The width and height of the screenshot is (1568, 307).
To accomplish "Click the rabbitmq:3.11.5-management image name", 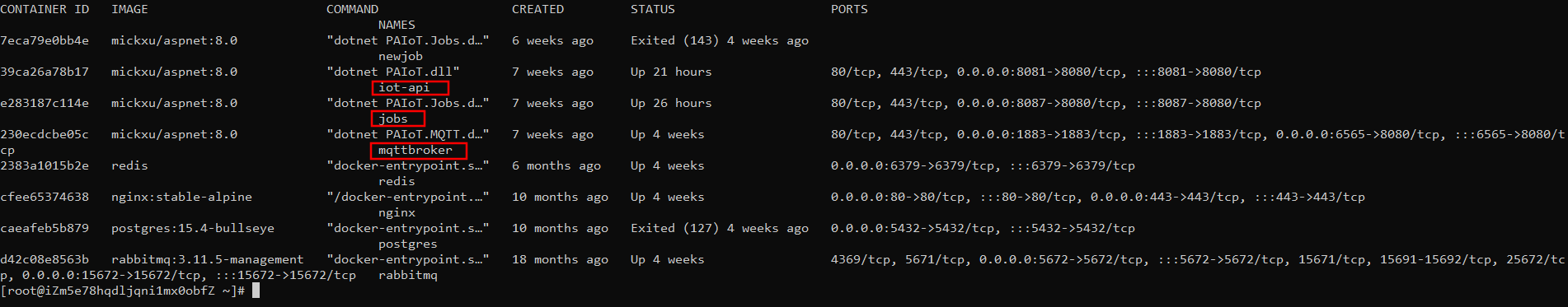I will 208,259.
